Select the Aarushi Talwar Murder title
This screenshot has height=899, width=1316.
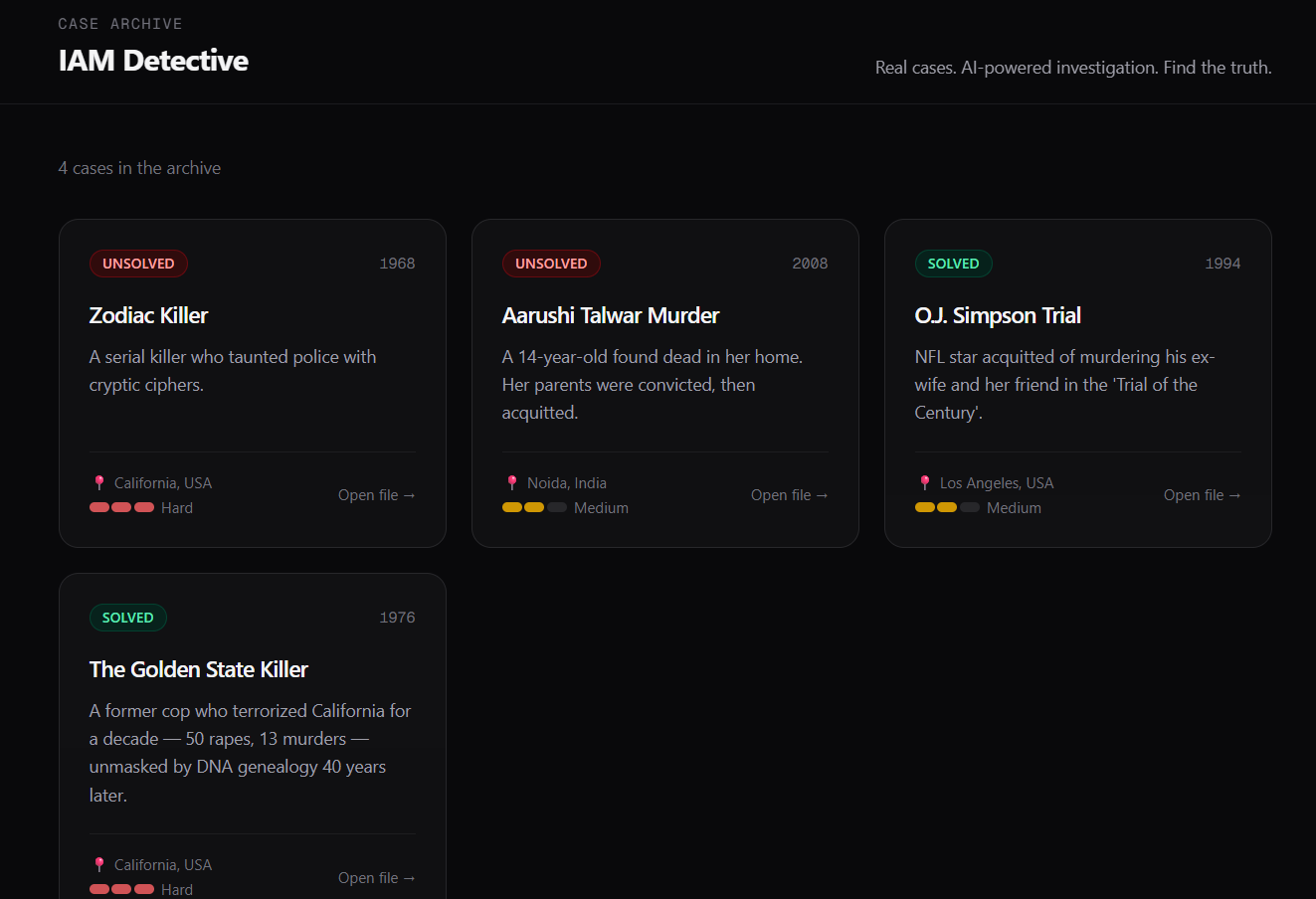(610, 315)
